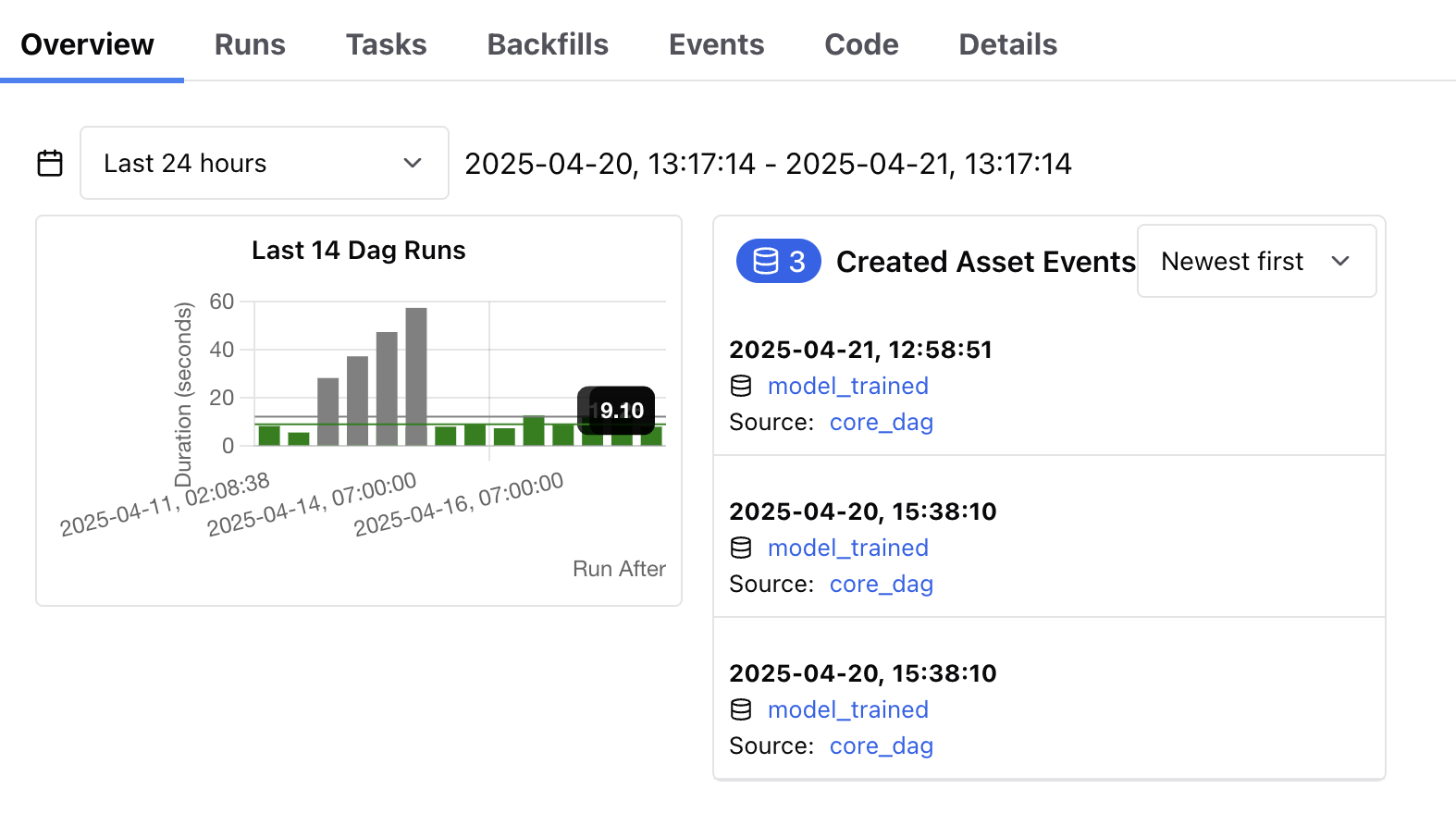Viewport: 1456px width, 838px height.
Task: Expand the Newest first sort dropdown
Action: click(x=1256, y=261)
